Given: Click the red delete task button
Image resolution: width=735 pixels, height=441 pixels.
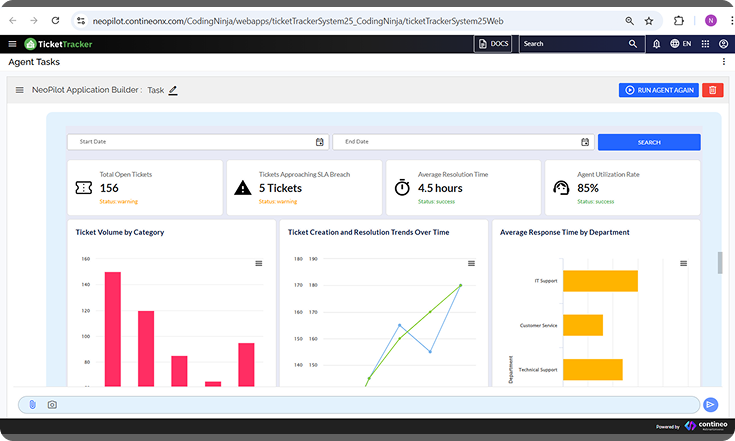Looking at the screenshot, I should click(712, 90).
